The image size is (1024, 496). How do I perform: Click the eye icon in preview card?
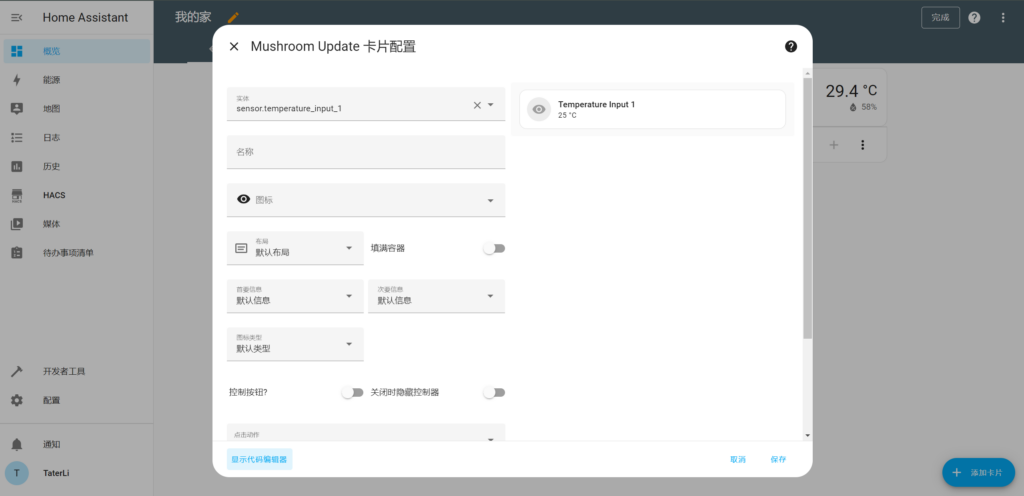tap(539, 110)
